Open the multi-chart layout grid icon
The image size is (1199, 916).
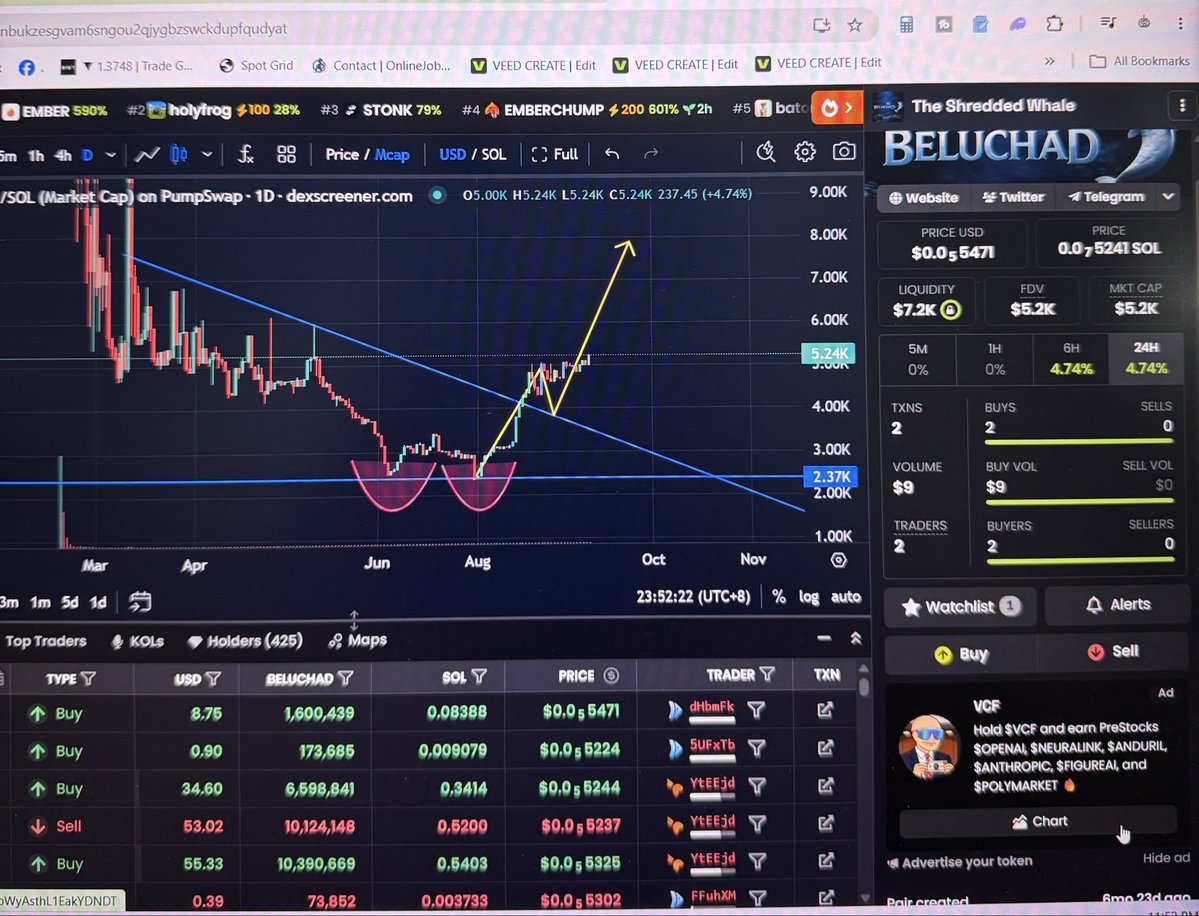tap(286, 154)
